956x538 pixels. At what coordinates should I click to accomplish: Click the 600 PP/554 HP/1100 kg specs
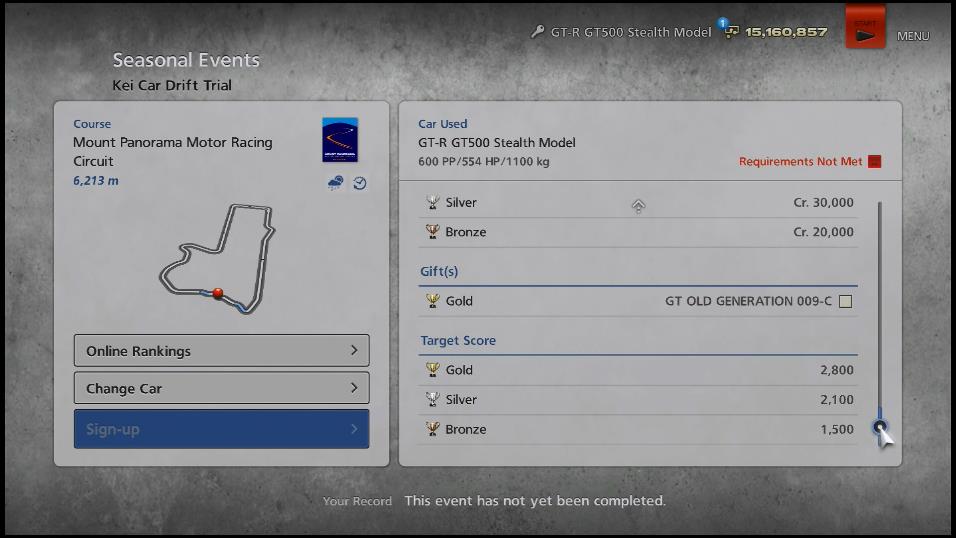[483, 162]
